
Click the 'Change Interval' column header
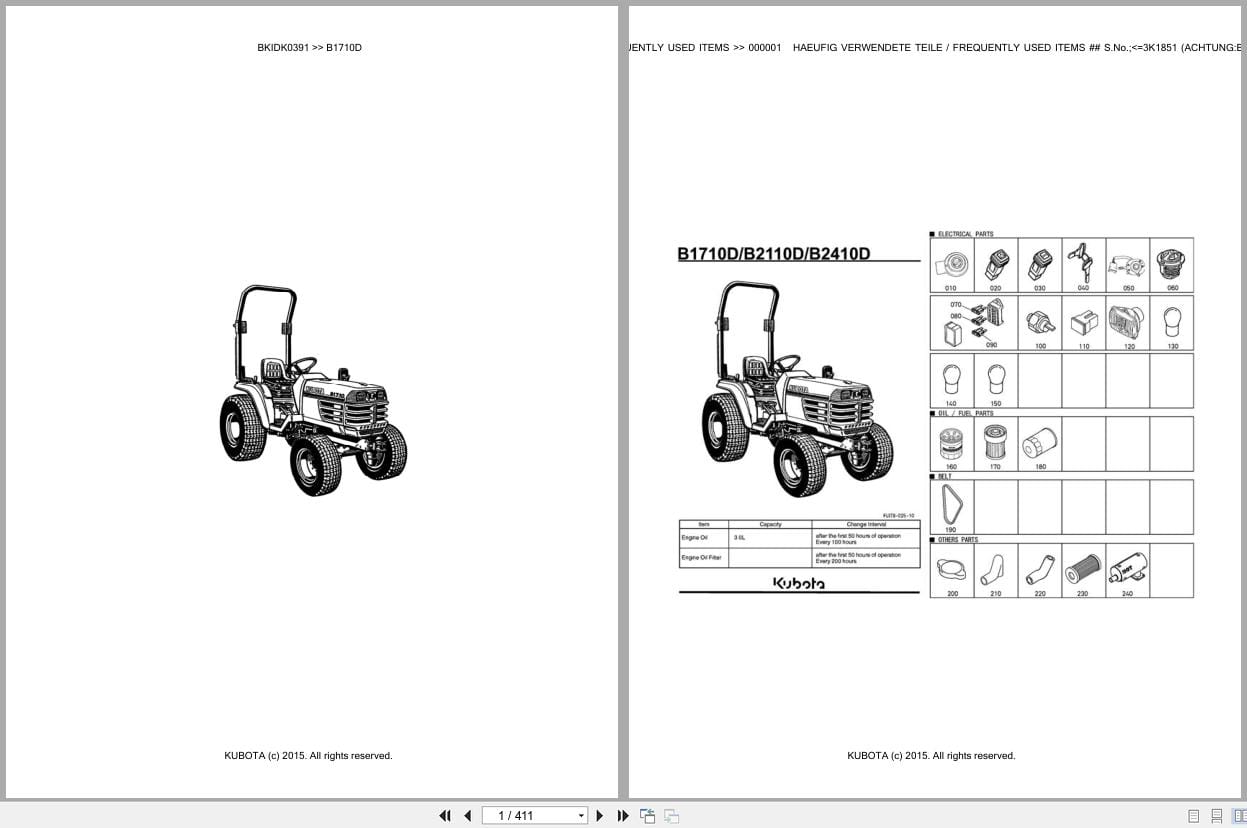click(865, 524)
